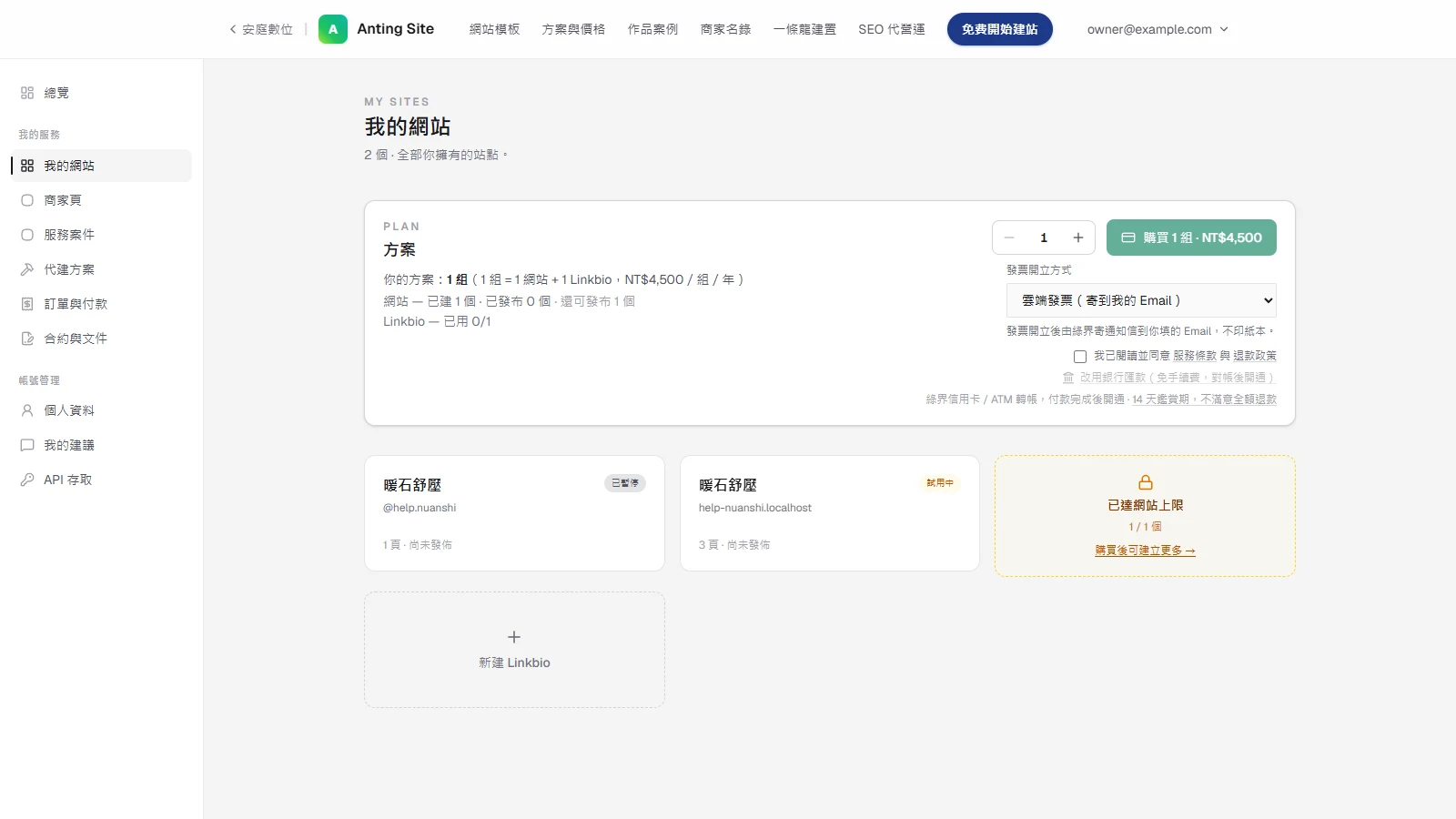The height and width of the screenshot is (819, 1456).
Task: Click the green Anting Site logo icon
Action: click(x=333, y=29)
